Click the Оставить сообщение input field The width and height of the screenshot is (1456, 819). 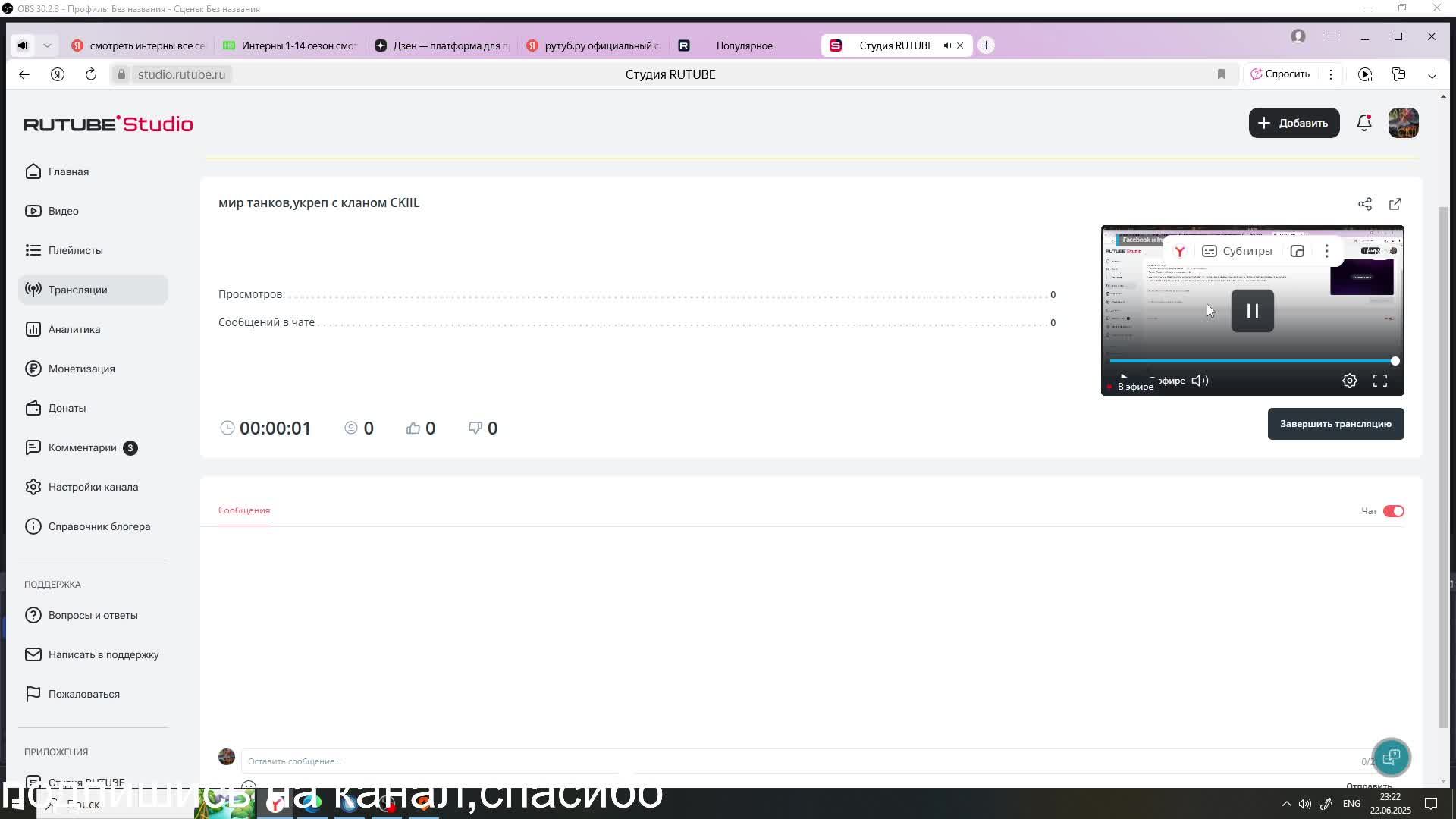click(796, 761)
